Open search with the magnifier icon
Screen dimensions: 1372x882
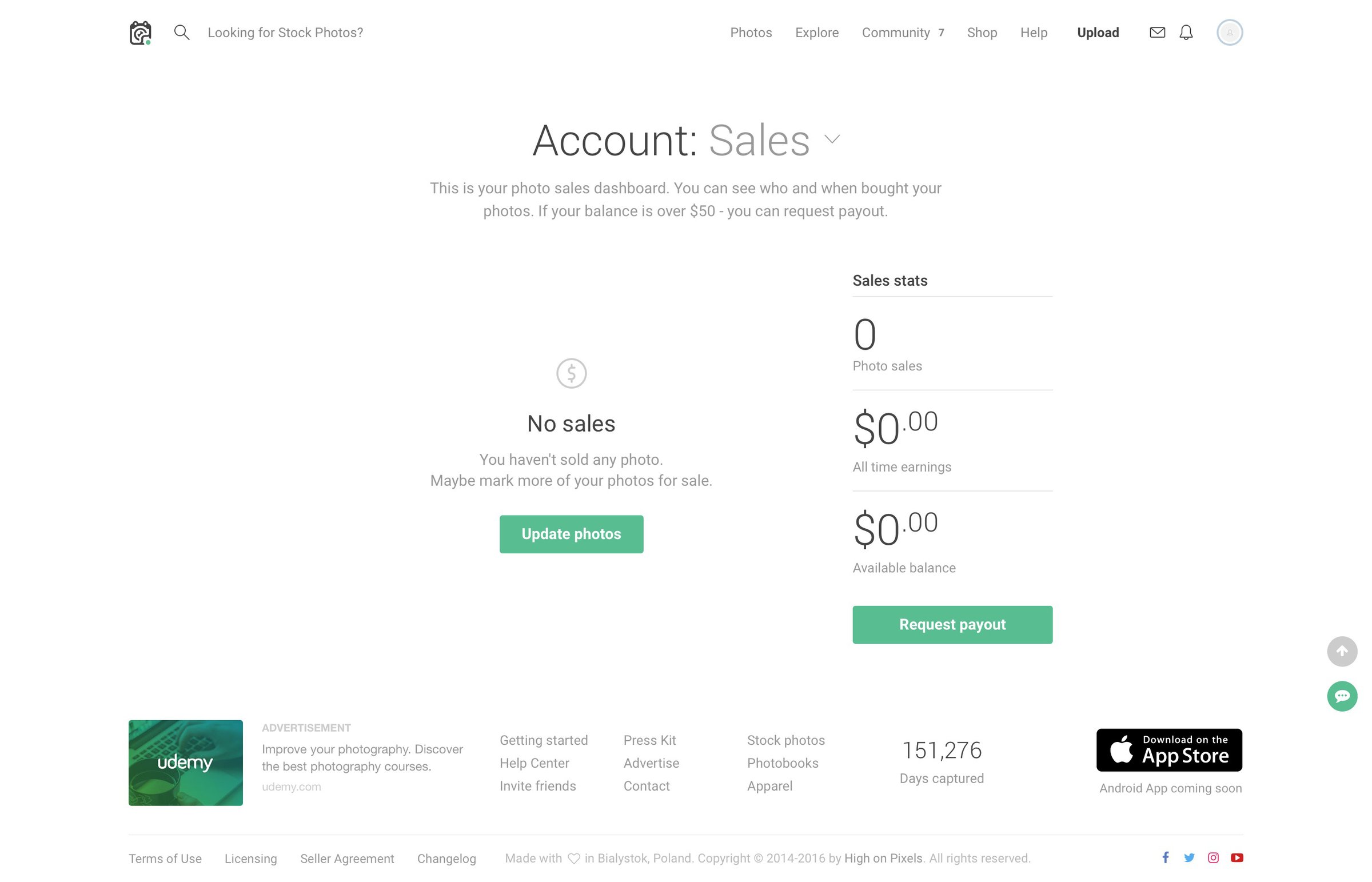(x=182, y=32)
